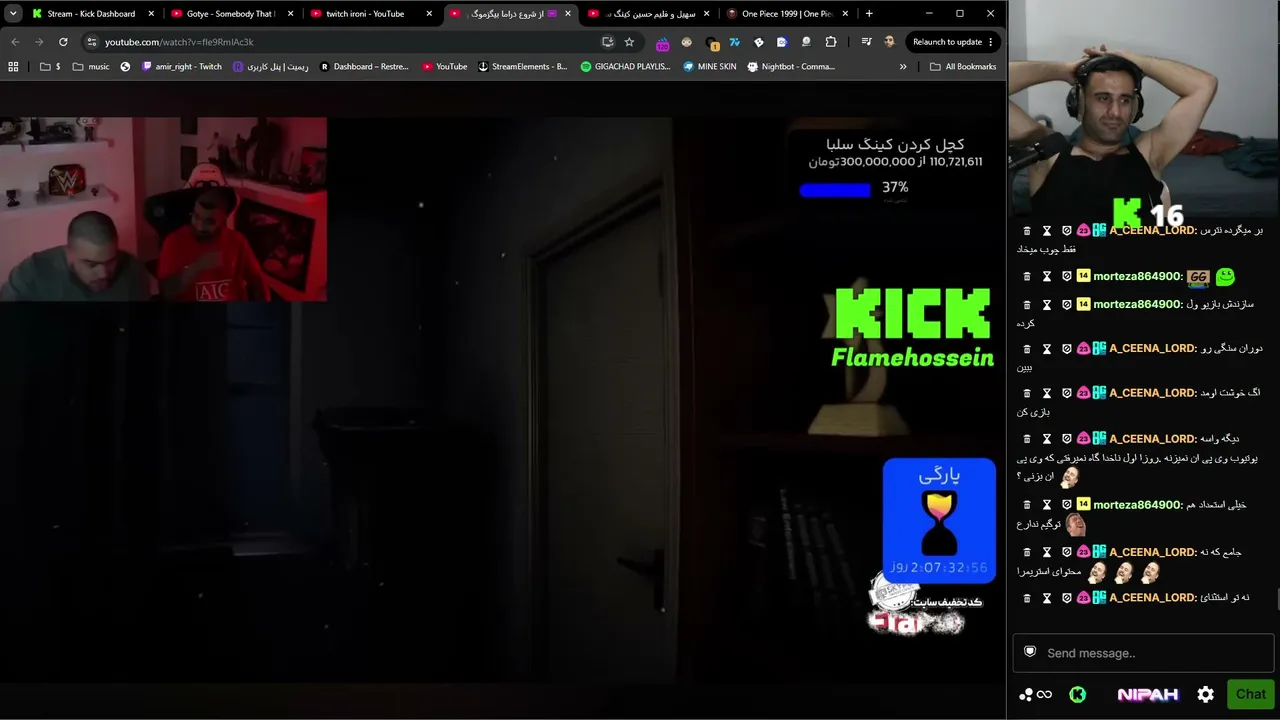Viewport: 1280px width, 720px height.
Task: Open the GIGACHAD PLAYLIST bookmark
Action: (x=626, y=67)
